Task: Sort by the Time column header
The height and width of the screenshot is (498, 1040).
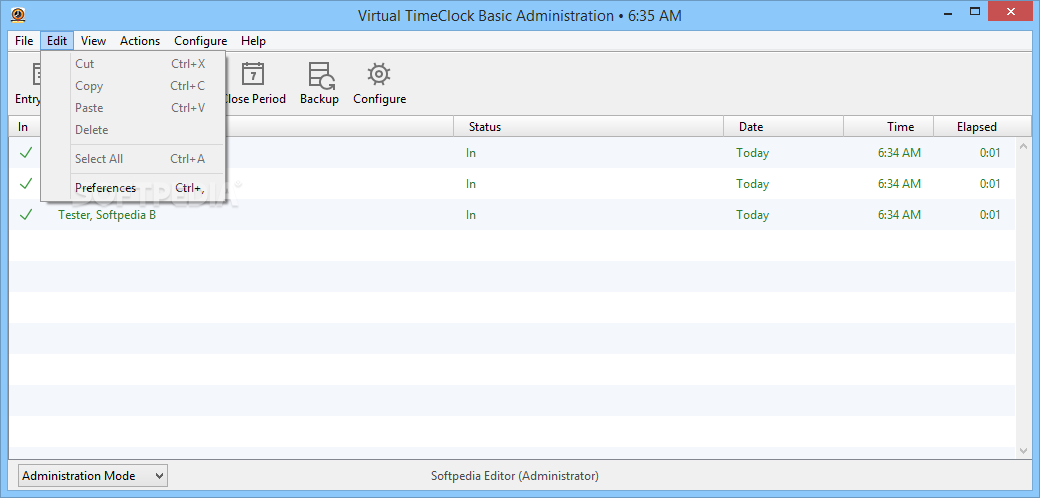Action: 889,126
